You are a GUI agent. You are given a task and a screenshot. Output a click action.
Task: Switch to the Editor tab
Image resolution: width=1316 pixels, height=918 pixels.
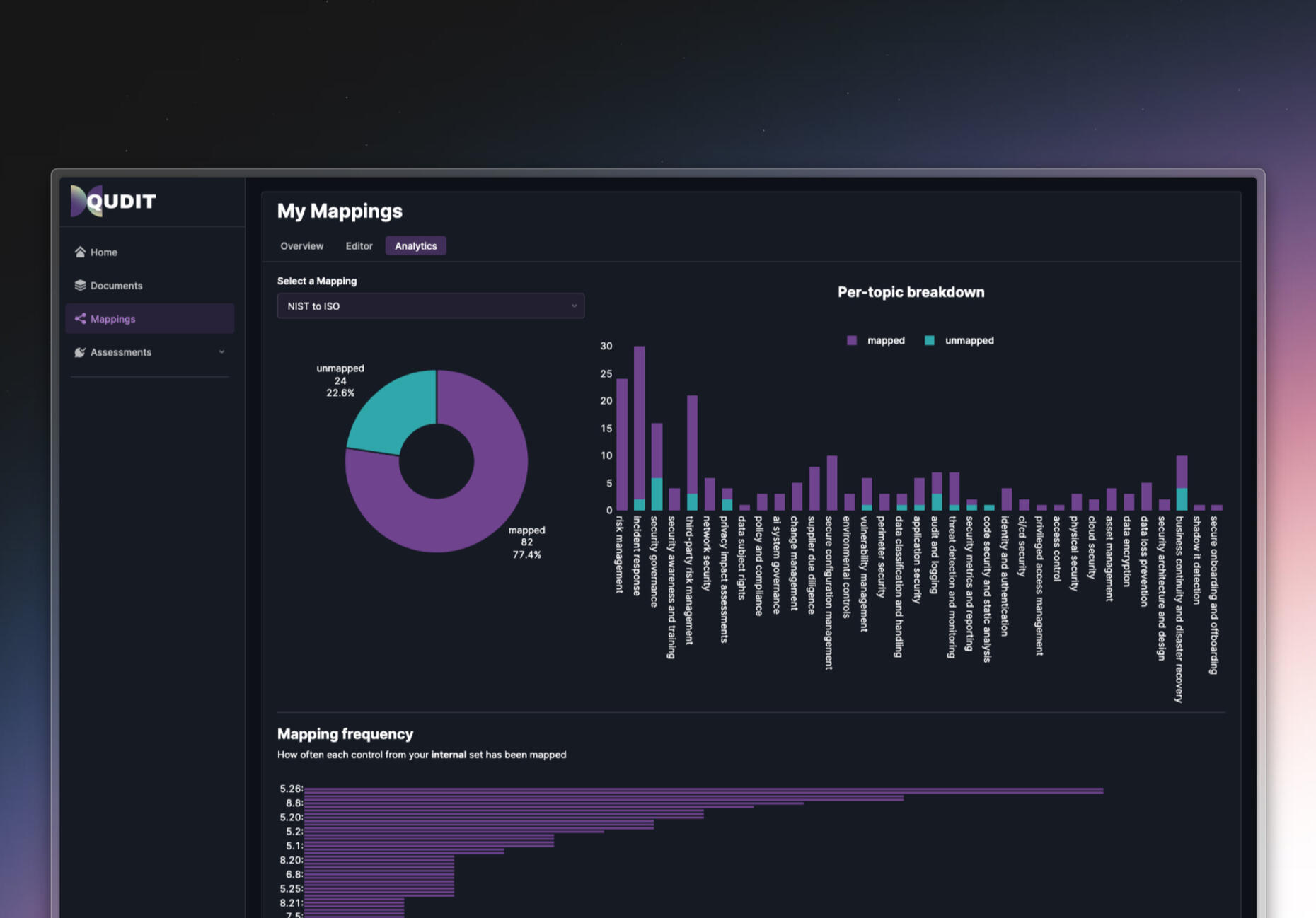tap(359, 246)
